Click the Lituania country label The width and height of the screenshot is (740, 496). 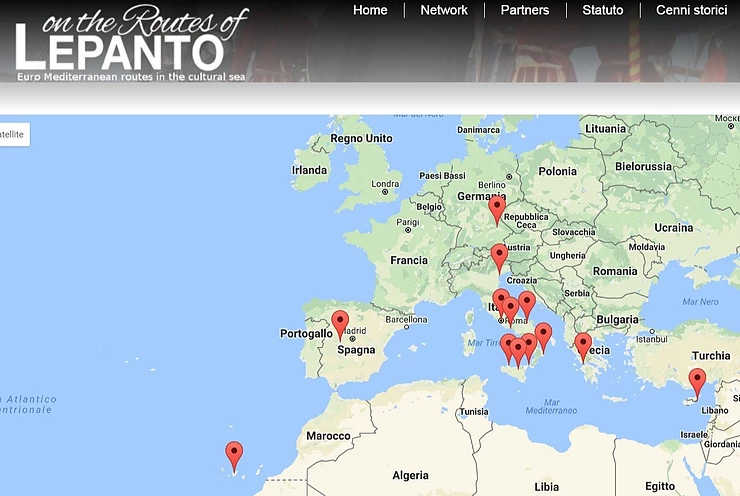coord(605,128)
